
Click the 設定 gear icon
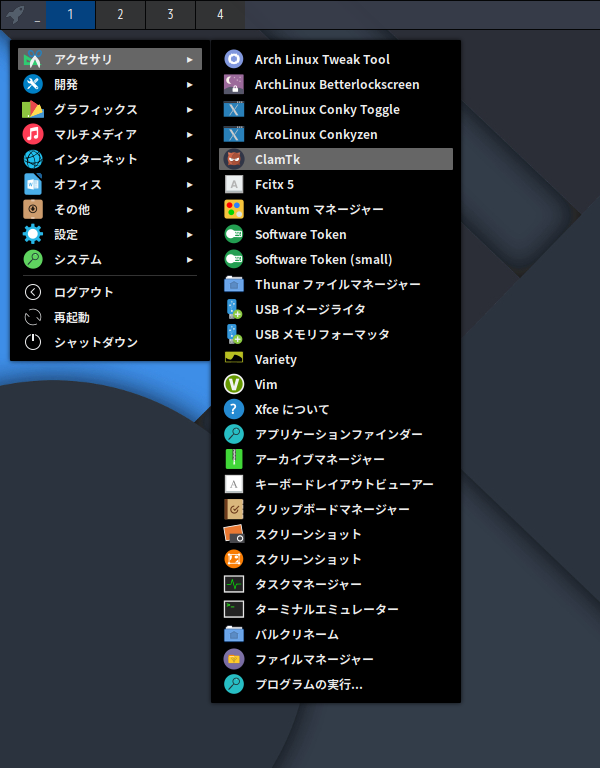coord(33,234)
